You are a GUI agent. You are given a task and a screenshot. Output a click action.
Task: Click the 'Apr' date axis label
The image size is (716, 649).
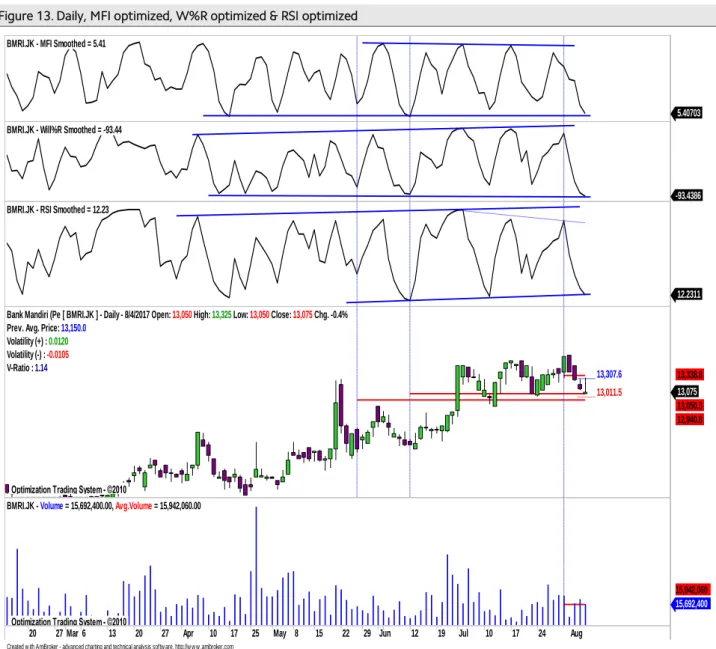click(188, 633)
